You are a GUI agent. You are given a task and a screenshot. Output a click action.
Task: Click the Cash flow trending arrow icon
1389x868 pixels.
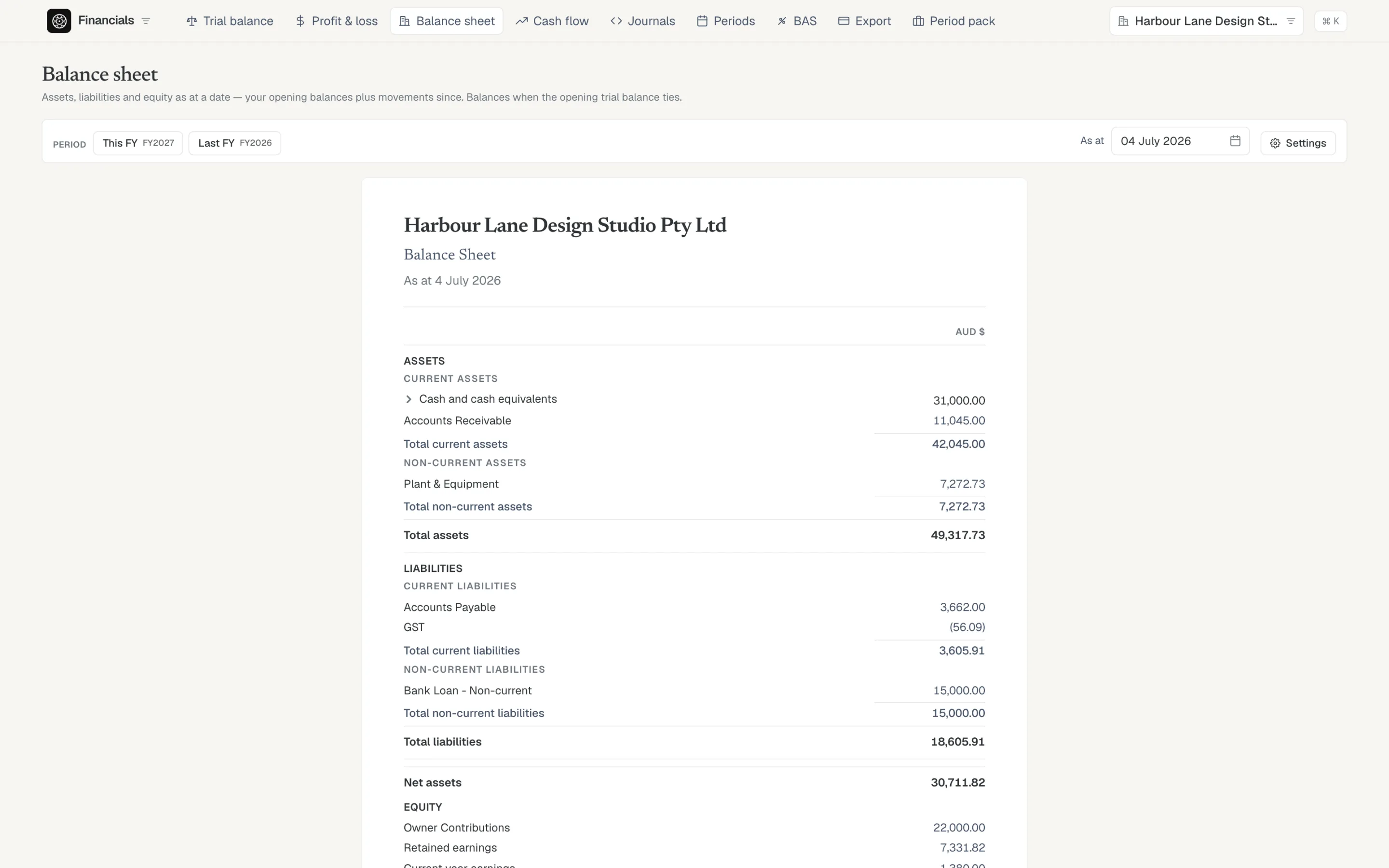pyautogui.click(x=522, y=21)
